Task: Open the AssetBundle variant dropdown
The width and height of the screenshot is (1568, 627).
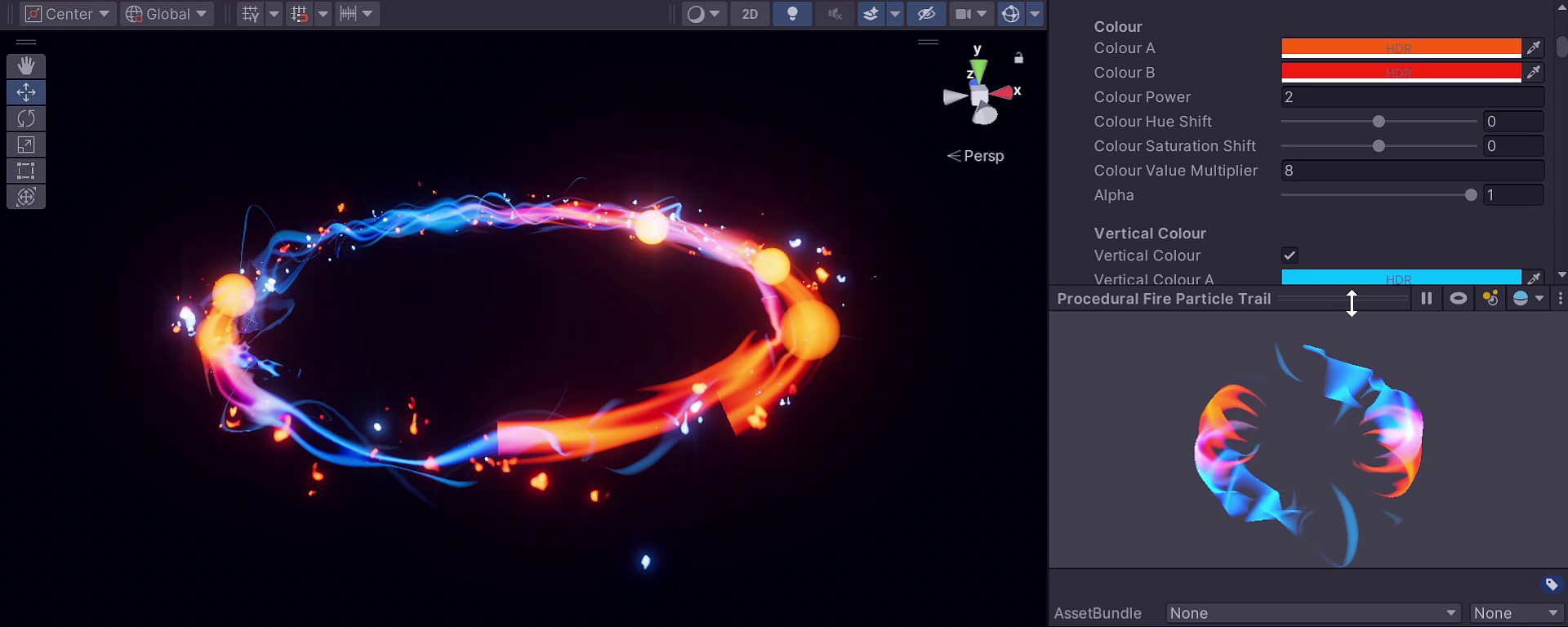Action: 1516,613
